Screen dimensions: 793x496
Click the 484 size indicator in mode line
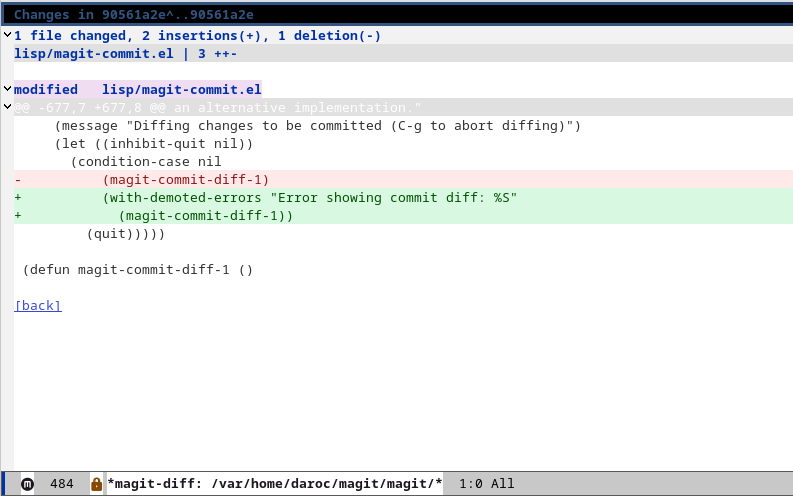61,484
